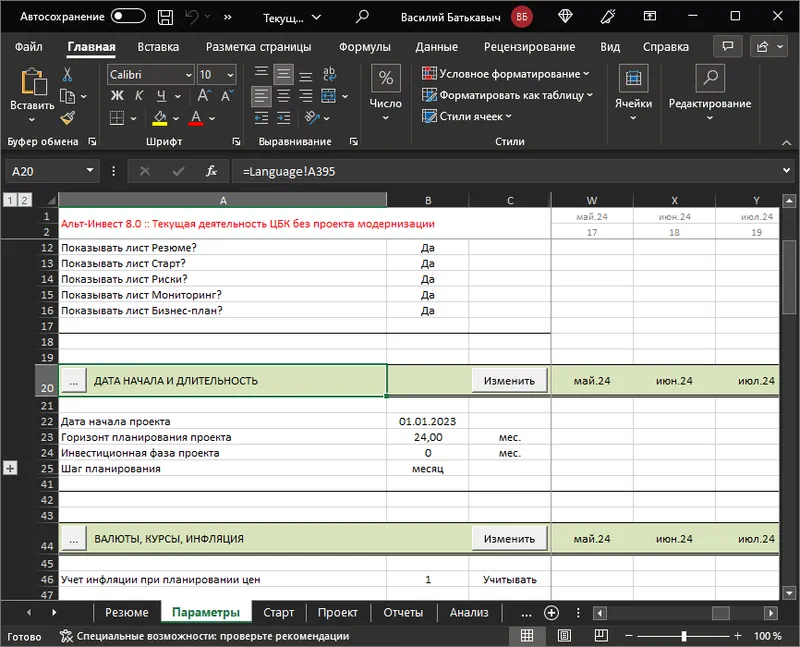
Task: Click Изменить in ВАЛЮТЫ, КУРСЫ row
Action: coord(509,539)
